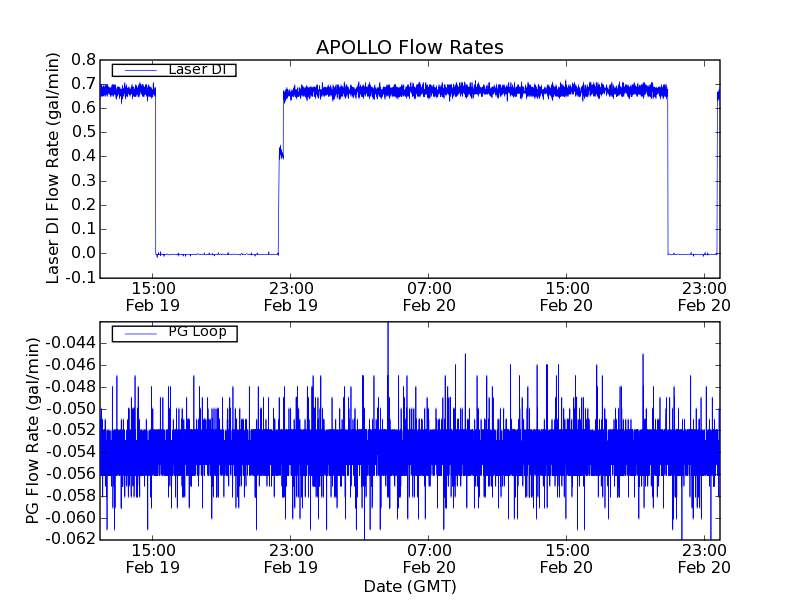Click the "PG Flow Rate (gal/min)" axis label

coord(32,431)
